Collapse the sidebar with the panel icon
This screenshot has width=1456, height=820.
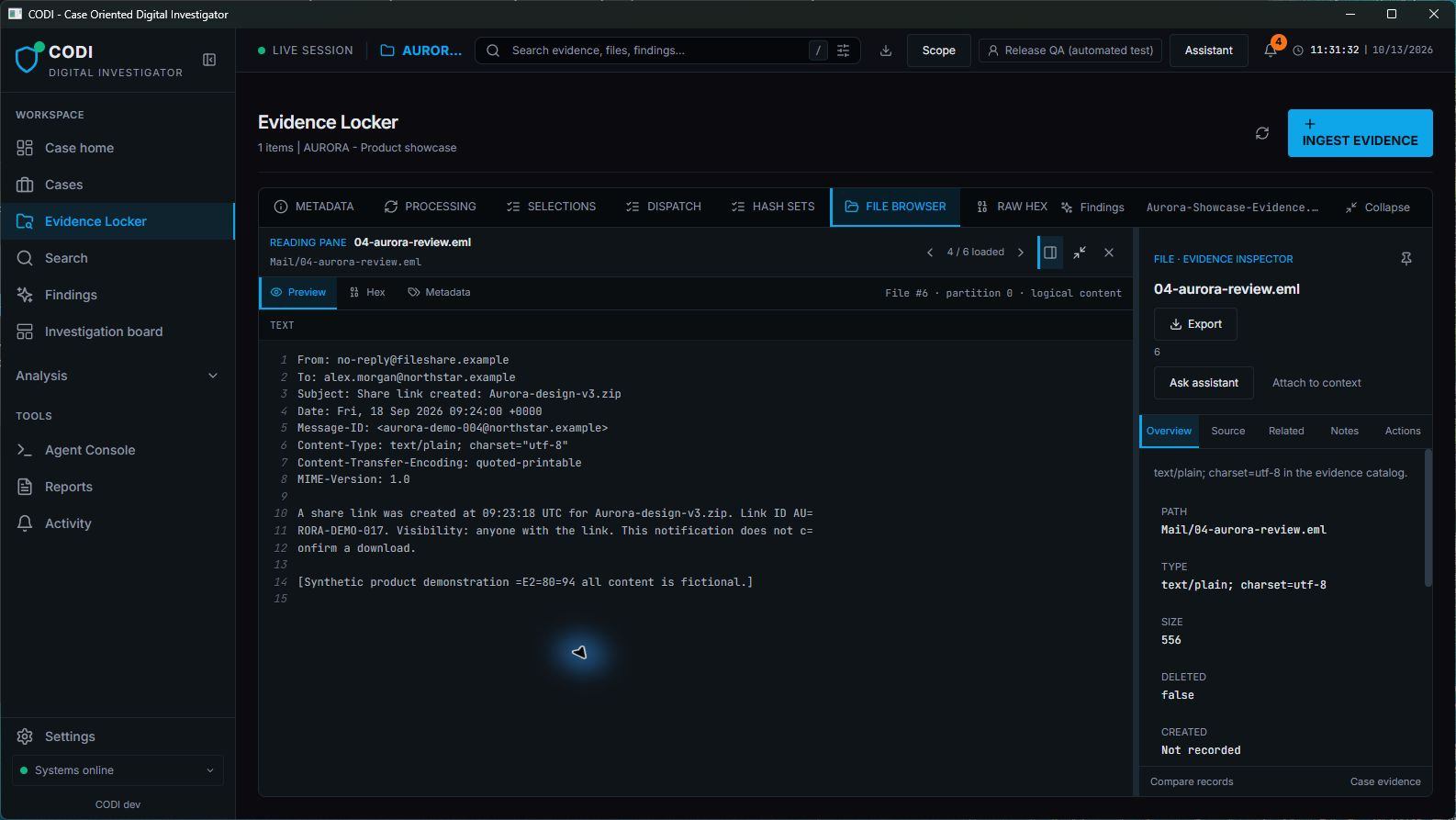coord(209,60)
